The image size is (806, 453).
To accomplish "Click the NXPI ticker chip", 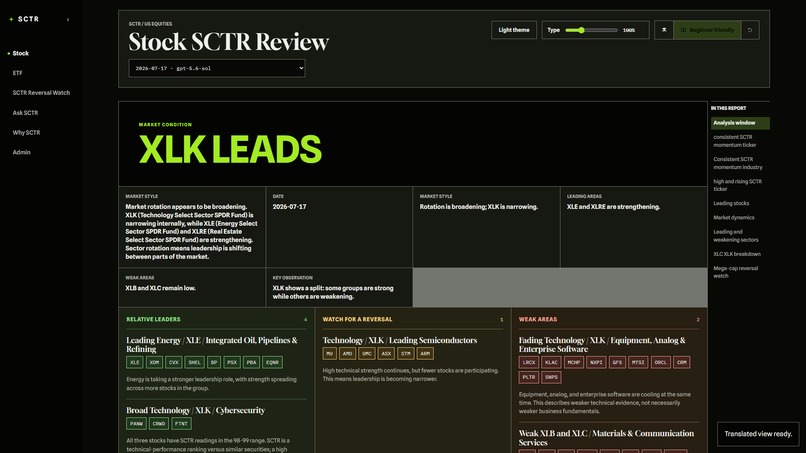I will pyautogui.click(x=596, y=363).
